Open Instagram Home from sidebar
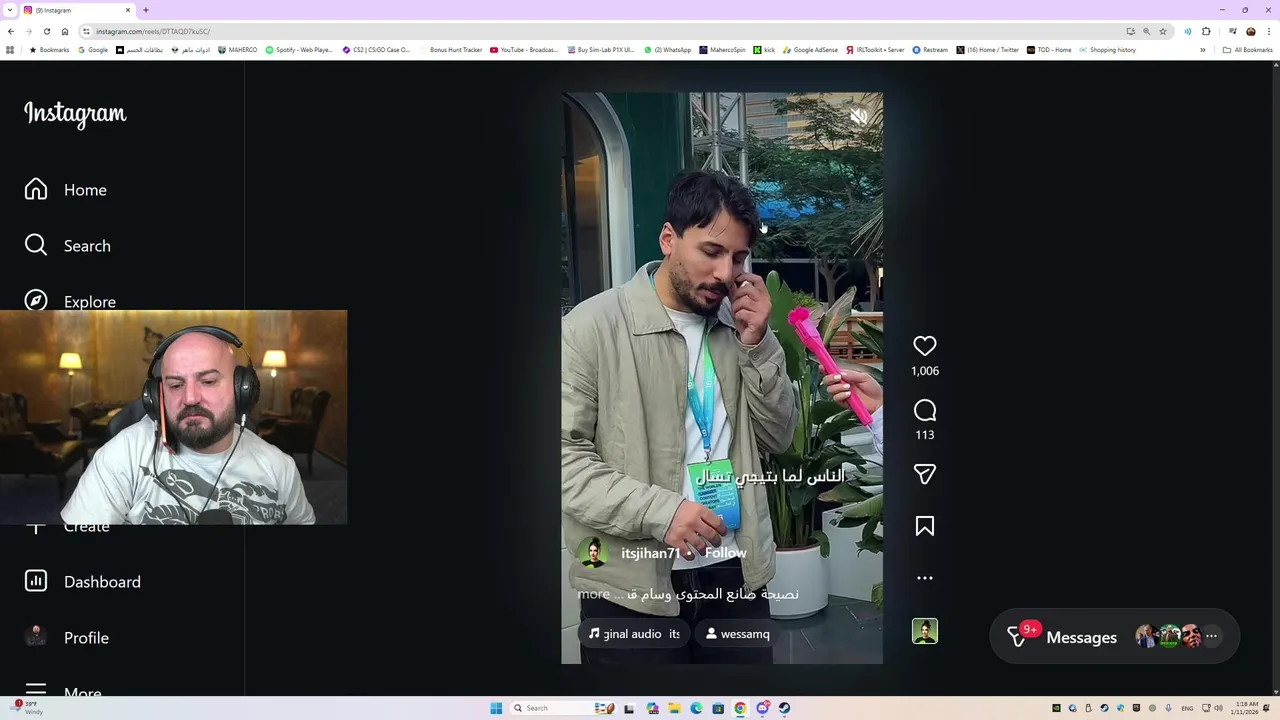This screenshot has width=1280, height=720. point(66,190)
